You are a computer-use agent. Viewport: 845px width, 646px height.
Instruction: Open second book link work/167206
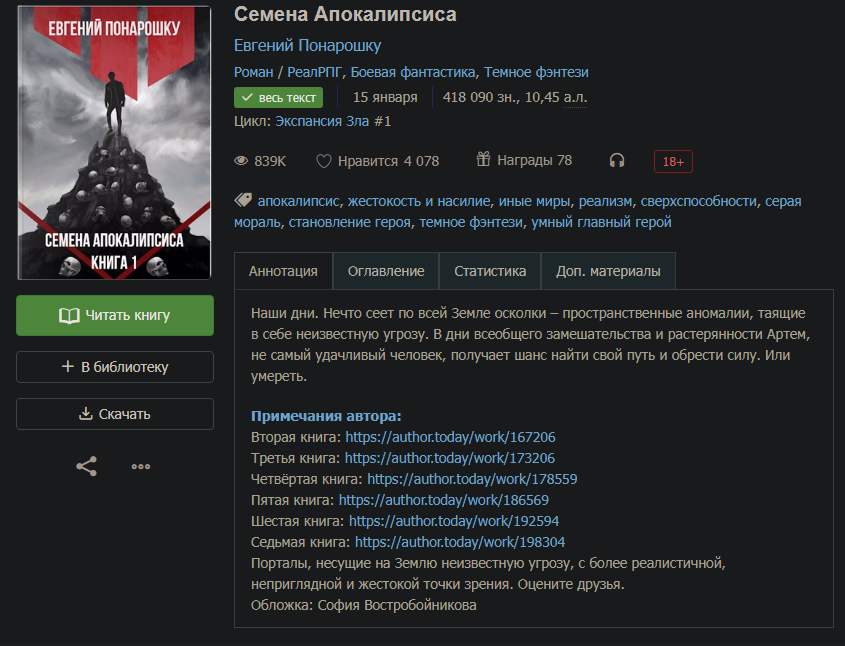click(x=450, y=437)
